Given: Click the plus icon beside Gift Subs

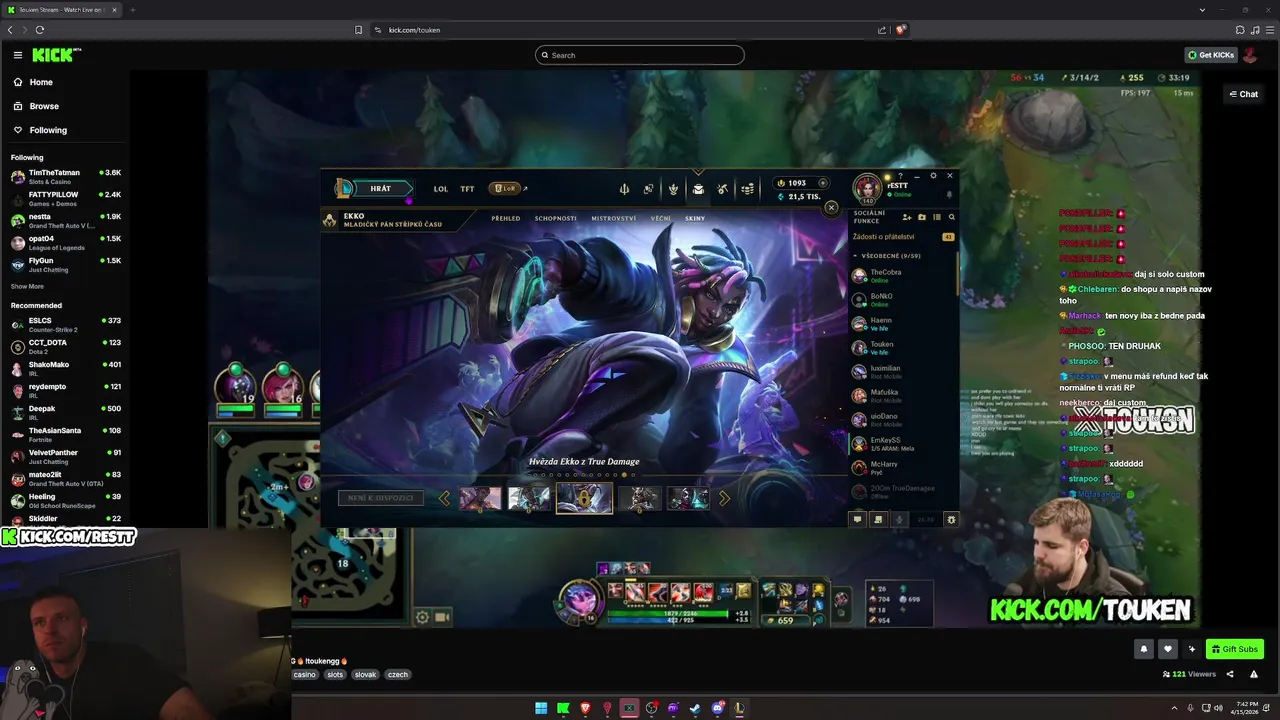Looking at the screenshot, I should coord(1191,649).
